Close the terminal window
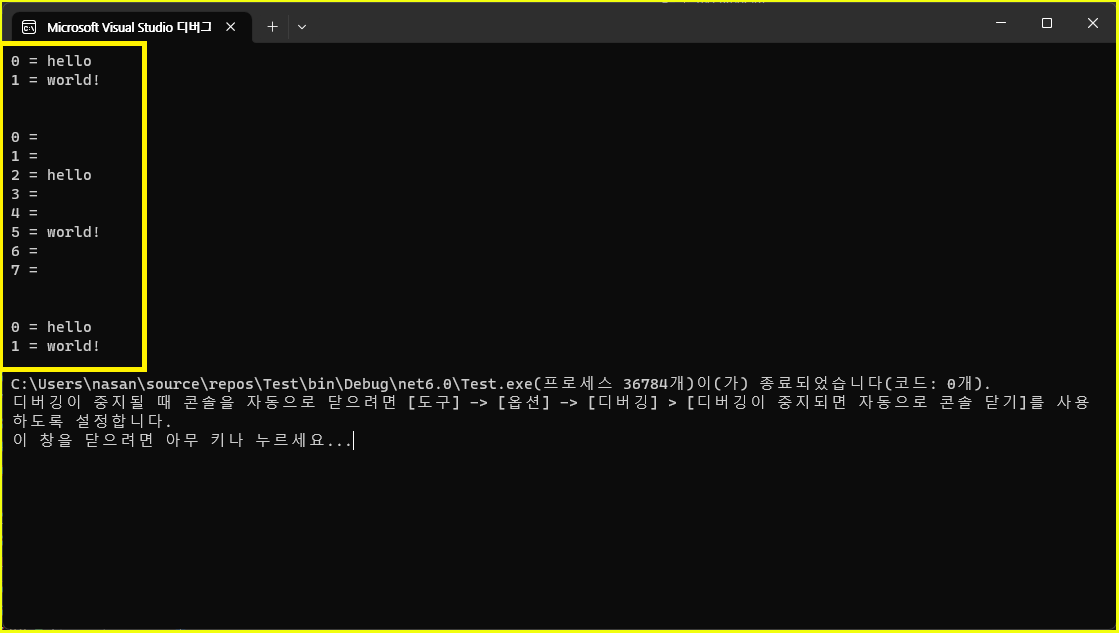This screenshot has width=1119, height=633. [x=1093, y=23]
